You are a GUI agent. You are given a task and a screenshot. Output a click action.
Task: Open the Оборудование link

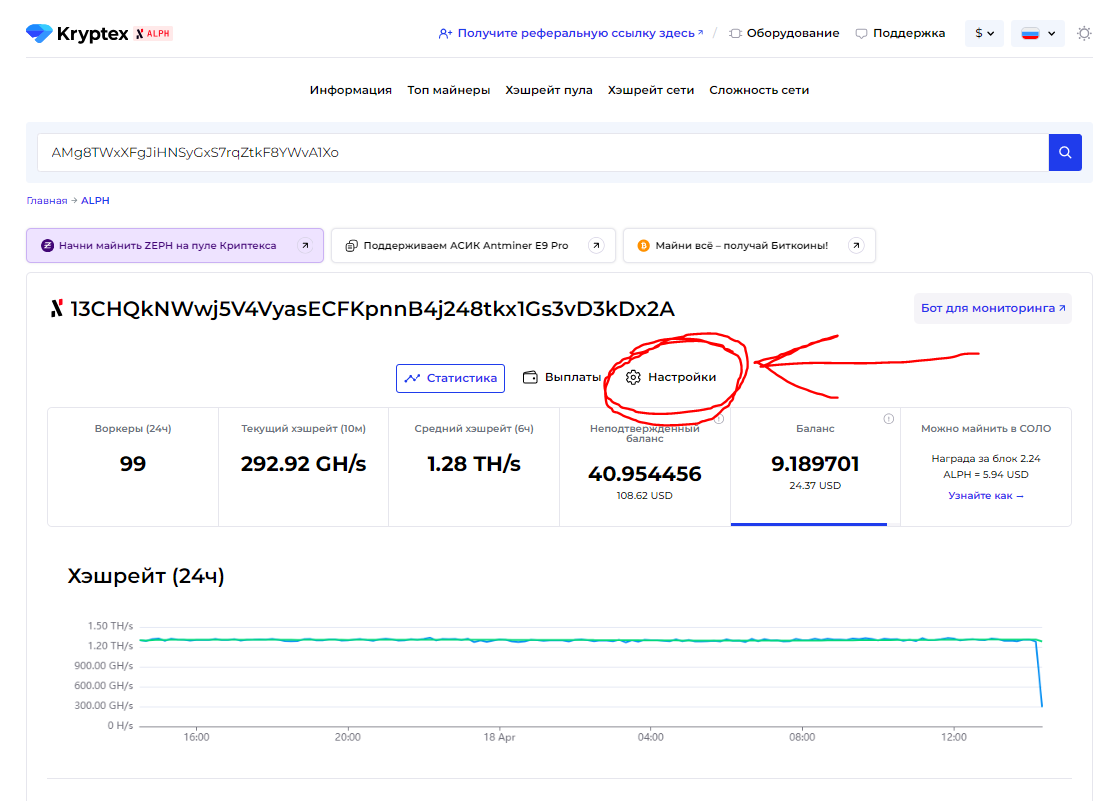coord(784,33)
